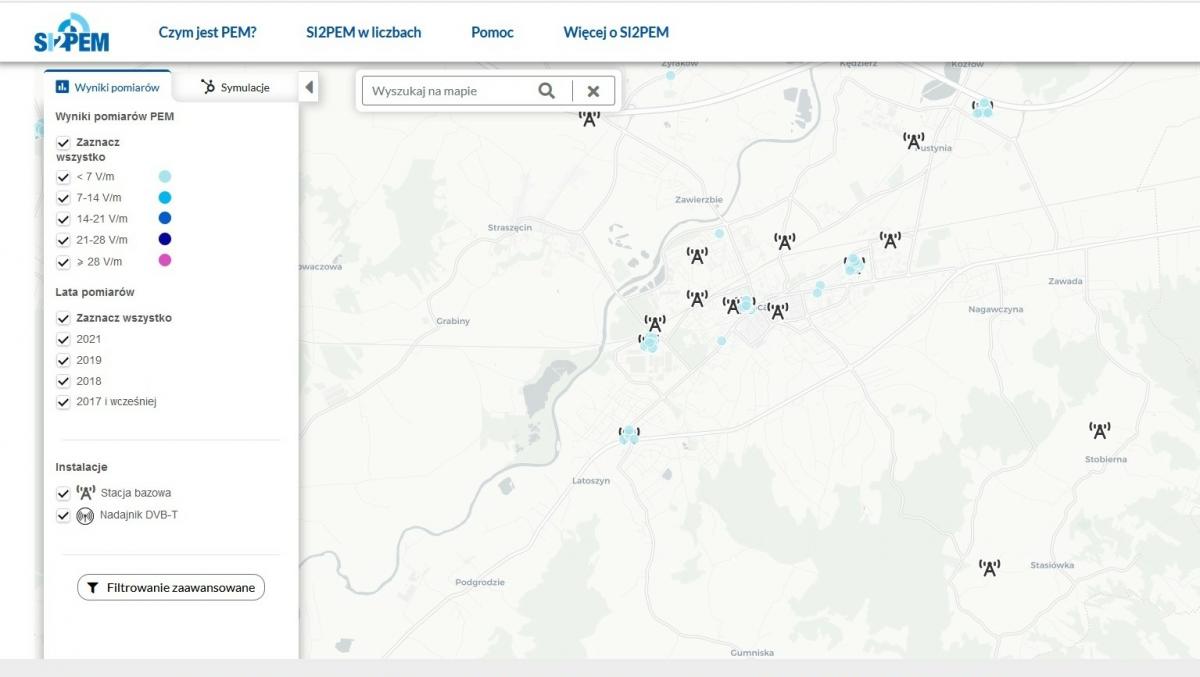The image size is (1200, 677).
Task: Toggle the Stacja bazowa checkbox
Action: pyautogui.click(x=63, y=493)
